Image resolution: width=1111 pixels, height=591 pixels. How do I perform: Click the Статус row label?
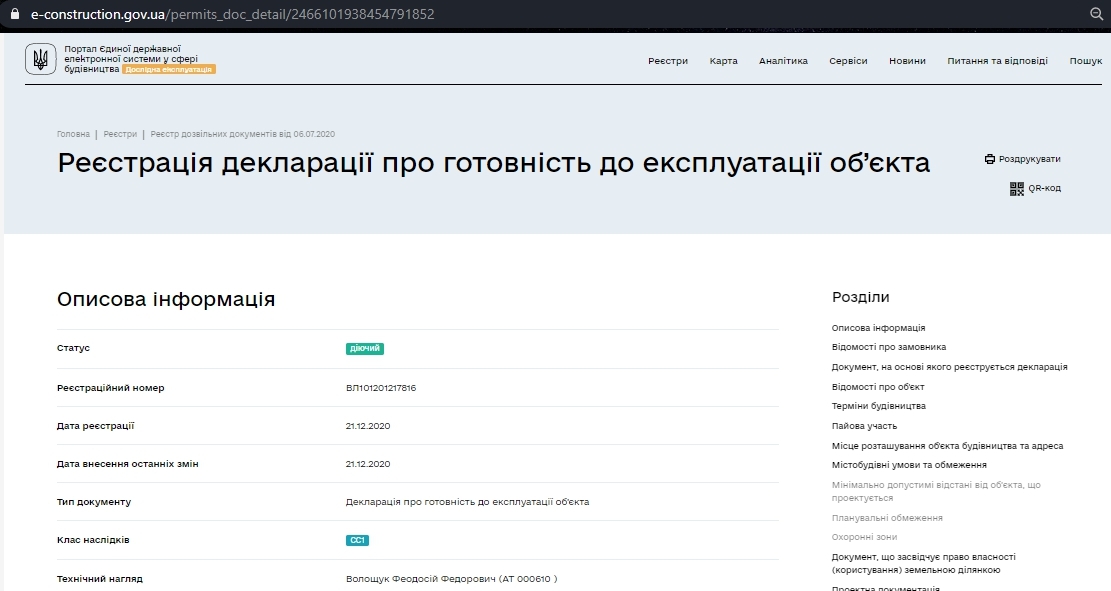pyautogui.click(x=73, y=348)
